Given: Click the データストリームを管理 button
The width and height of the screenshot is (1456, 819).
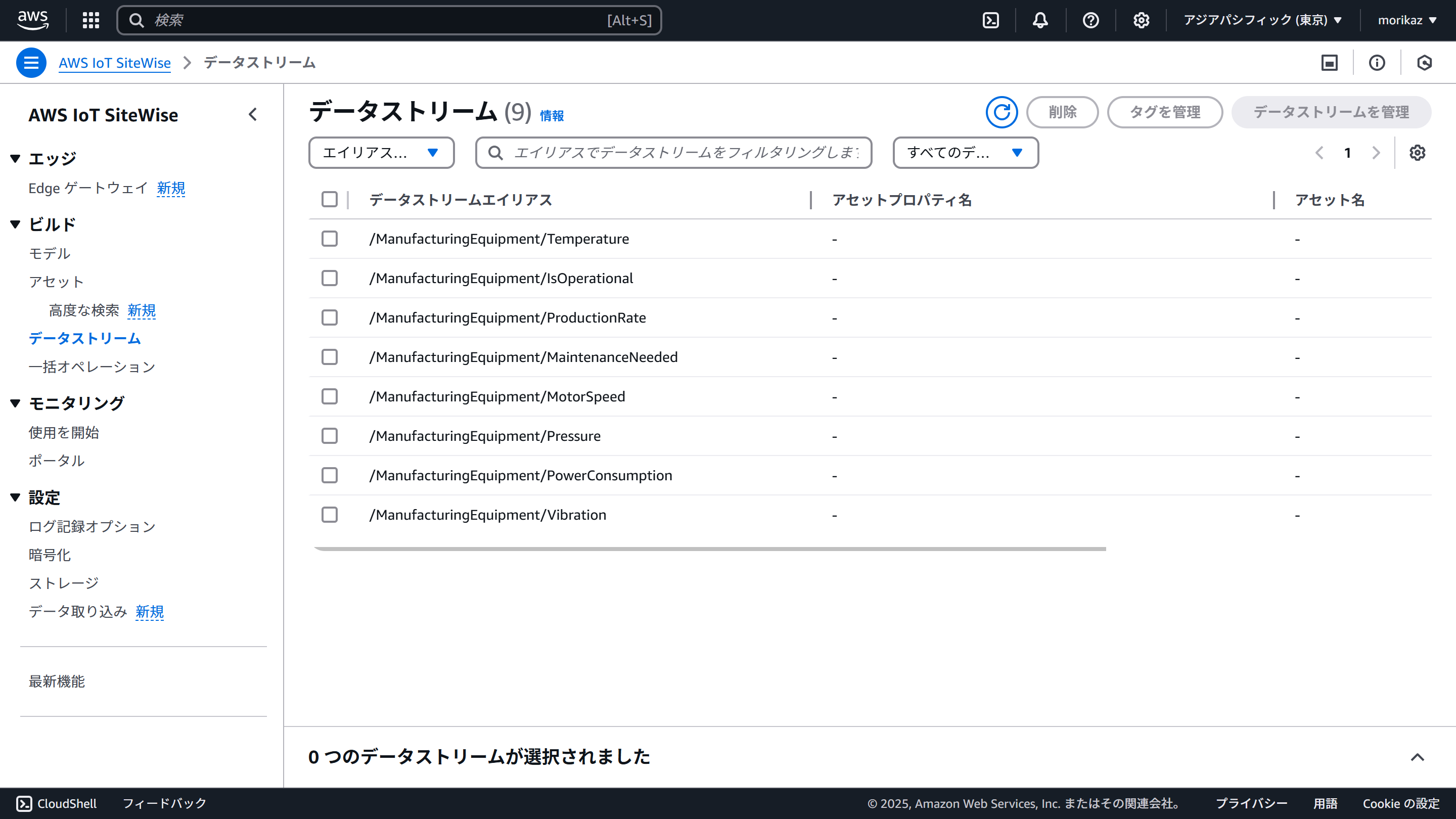Looking at the screenshot, I should click(x=1331, y=112).
